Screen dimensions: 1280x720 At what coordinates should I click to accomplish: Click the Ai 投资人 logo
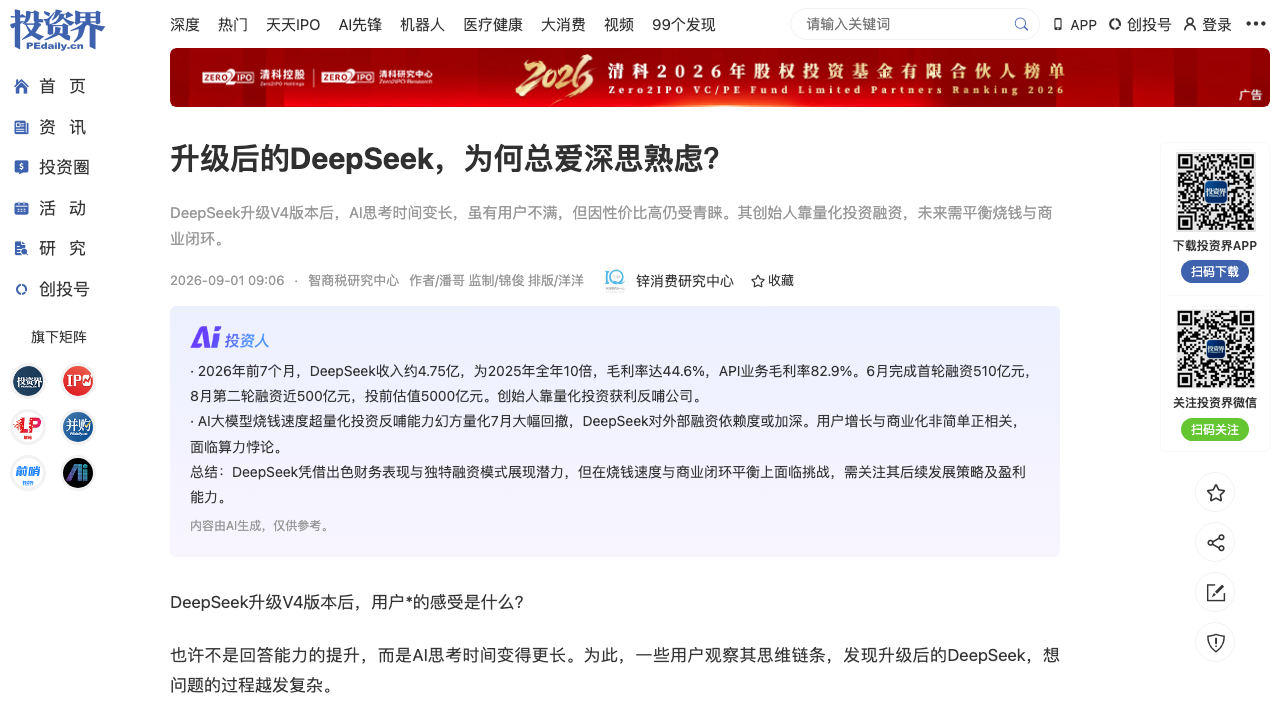point(230,338)
